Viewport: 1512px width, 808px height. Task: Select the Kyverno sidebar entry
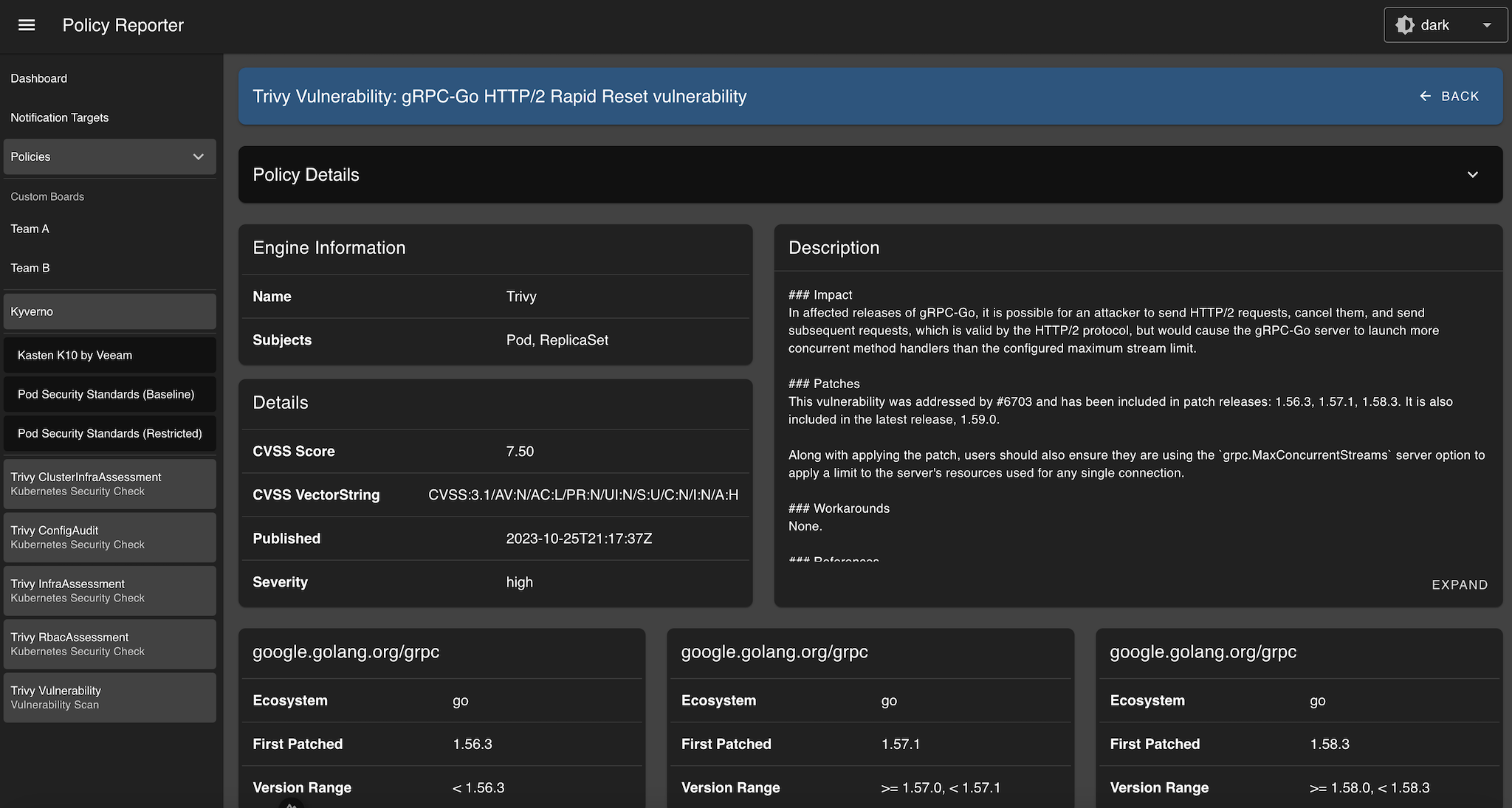pyautogui.click(x=109, y=311)
